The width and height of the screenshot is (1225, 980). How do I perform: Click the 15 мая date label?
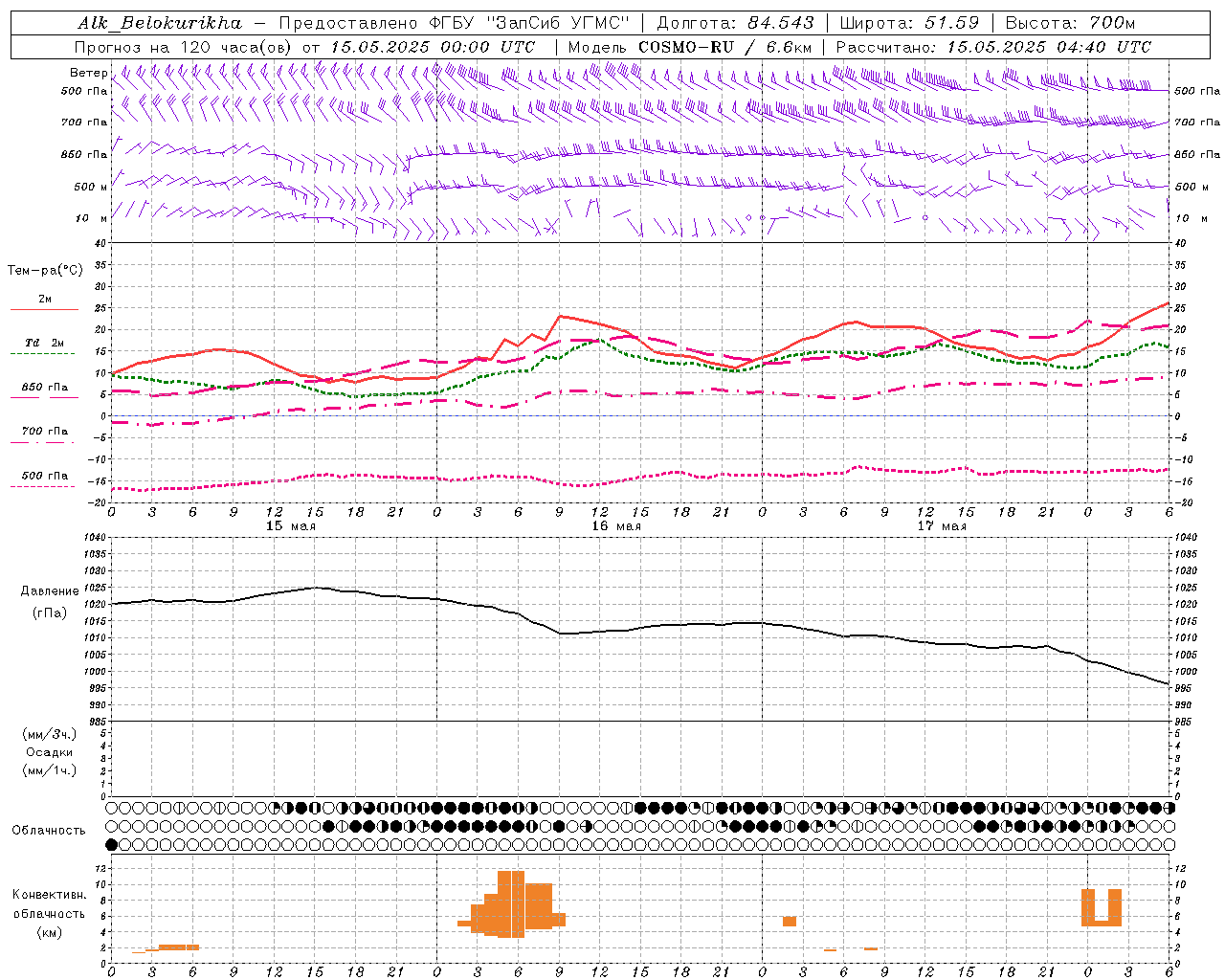[x=290, y=526]
